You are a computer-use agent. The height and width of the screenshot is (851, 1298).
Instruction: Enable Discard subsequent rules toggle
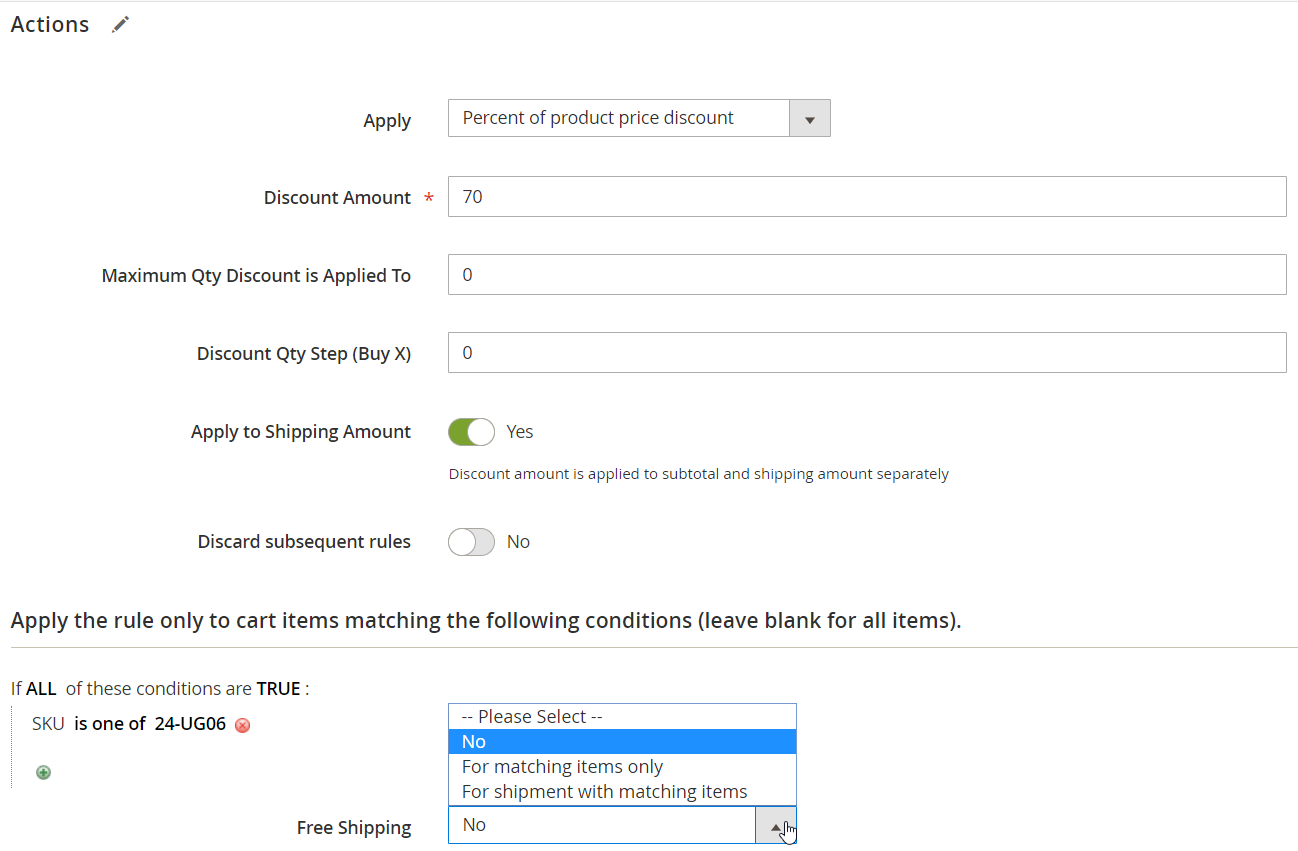click(x=471, y=542)
